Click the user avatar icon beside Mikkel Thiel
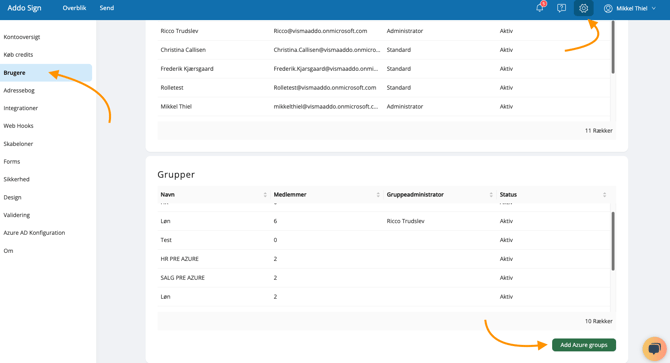Image resolution: width=670 pixels, height=363 pixels. [x=608, y=8]
